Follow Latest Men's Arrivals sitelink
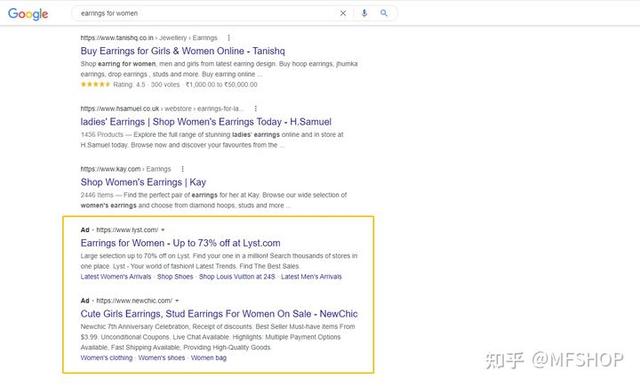 [x=311, y=277]
